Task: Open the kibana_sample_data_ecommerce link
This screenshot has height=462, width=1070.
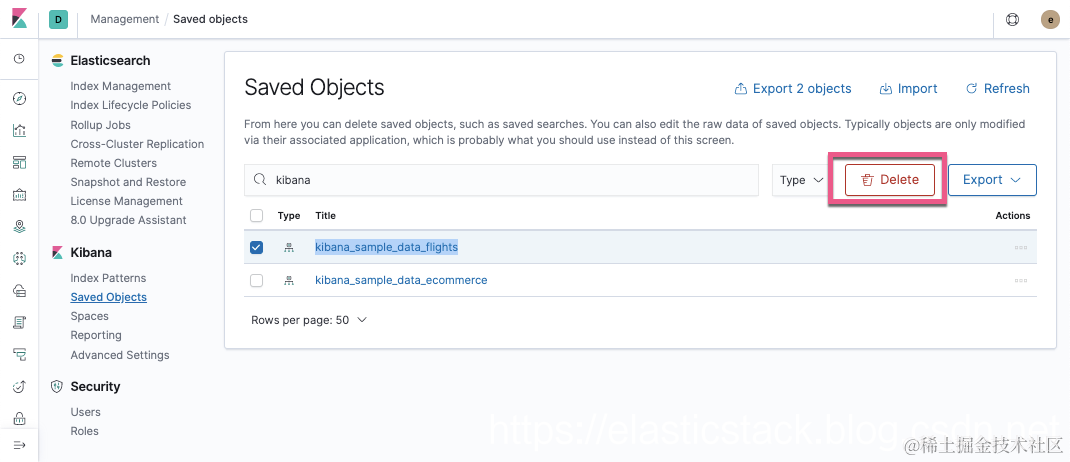Action: (x=401, y=280)
